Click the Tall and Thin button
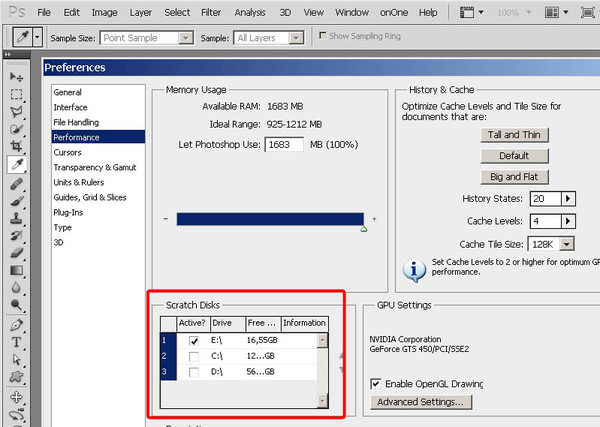The height and width of the screenshot is (427, 600). click(514, 135)
